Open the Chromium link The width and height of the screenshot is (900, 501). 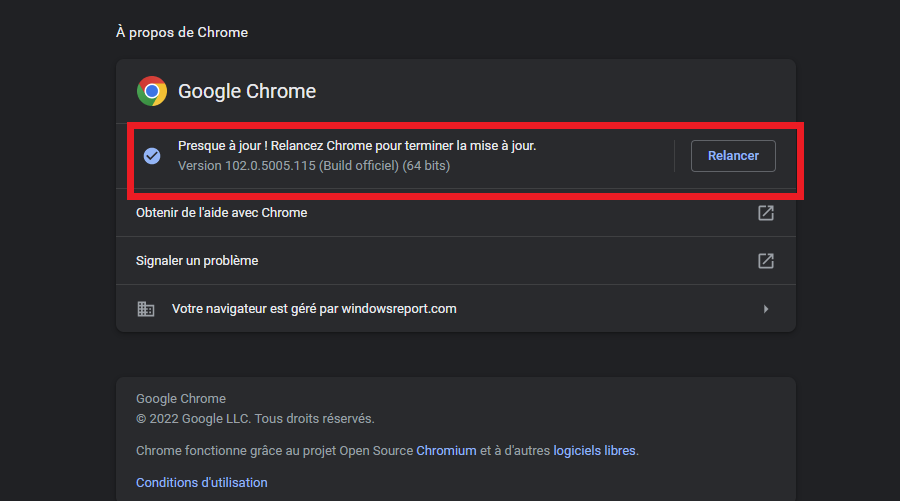(446, 451)
